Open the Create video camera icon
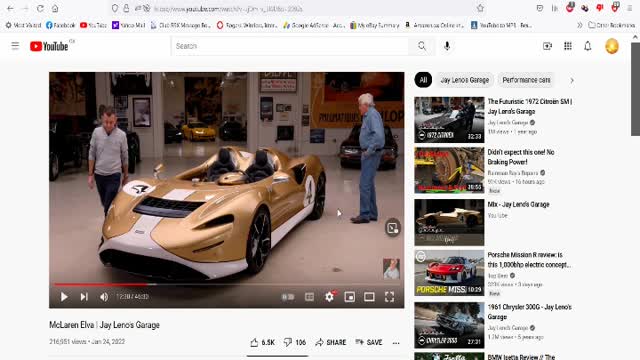The width and height of the screenshot is (640, 360). tap(547, 46)
